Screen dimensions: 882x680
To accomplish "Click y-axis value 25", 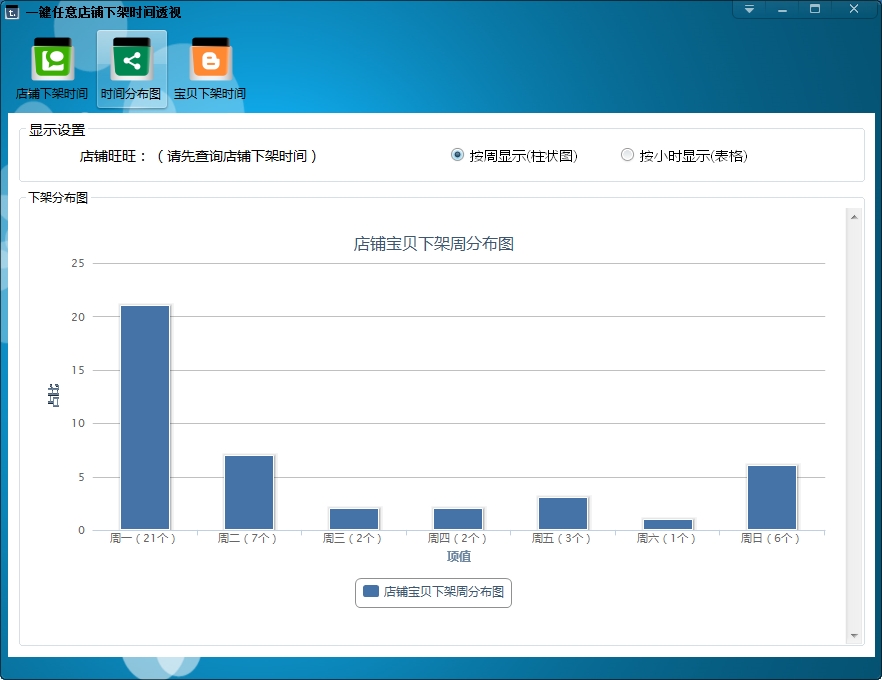I will (78, 263).
